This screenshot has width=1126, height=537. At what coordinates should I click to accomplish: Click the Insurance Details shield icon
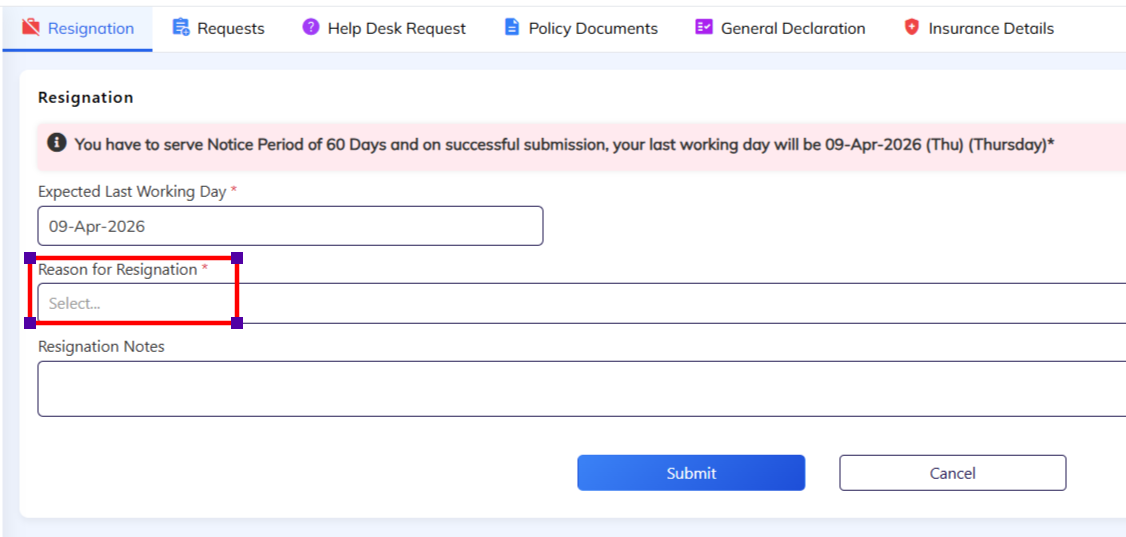click(x=911, y=28)
